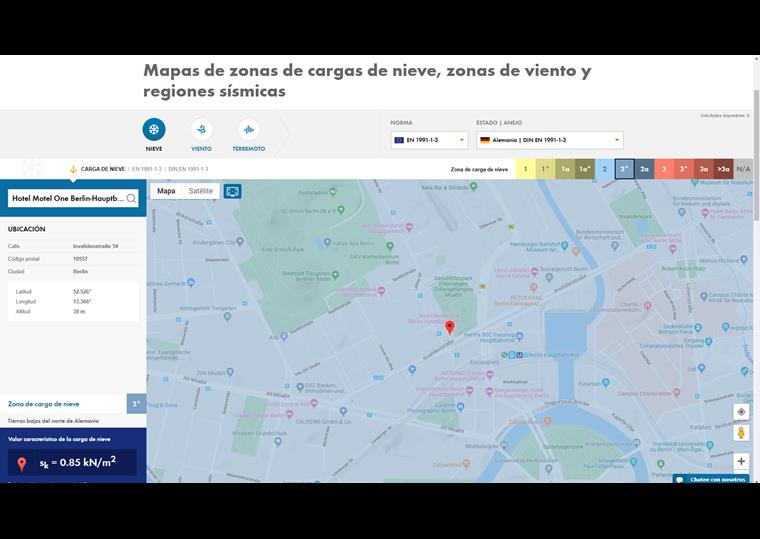The image size is (760, 539).
Task: Click the sk = 0.85 kN/m² value
Action: pos(78,462)
